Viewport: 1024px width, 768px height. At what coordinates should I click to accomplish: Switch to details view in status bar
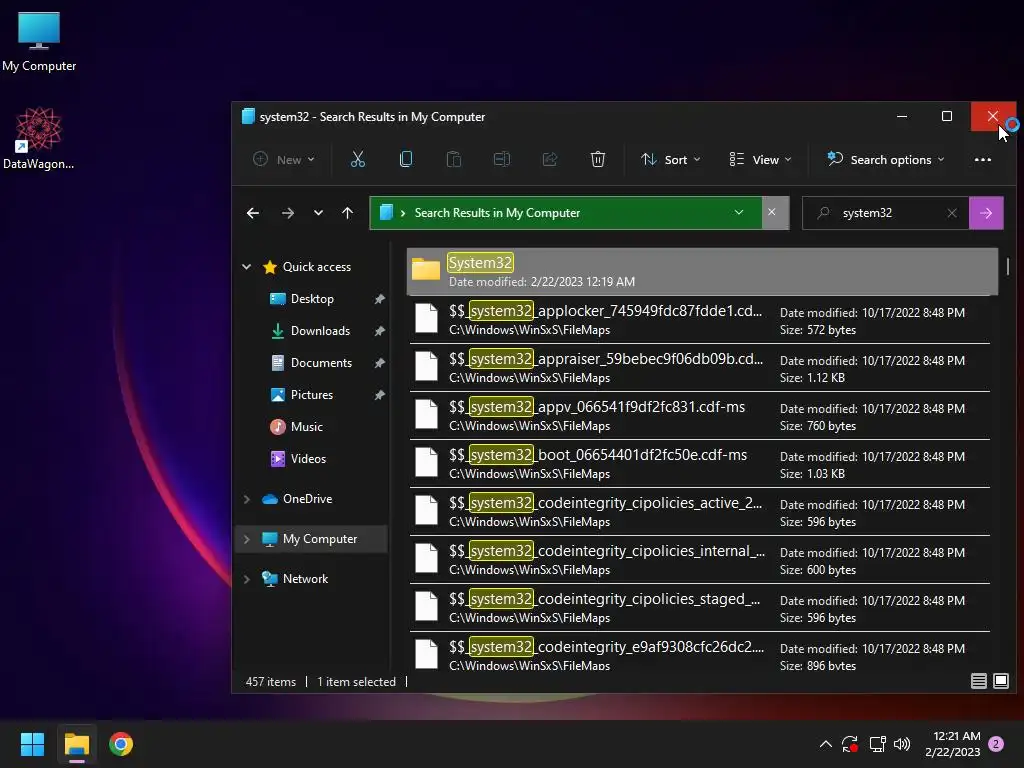978,681
